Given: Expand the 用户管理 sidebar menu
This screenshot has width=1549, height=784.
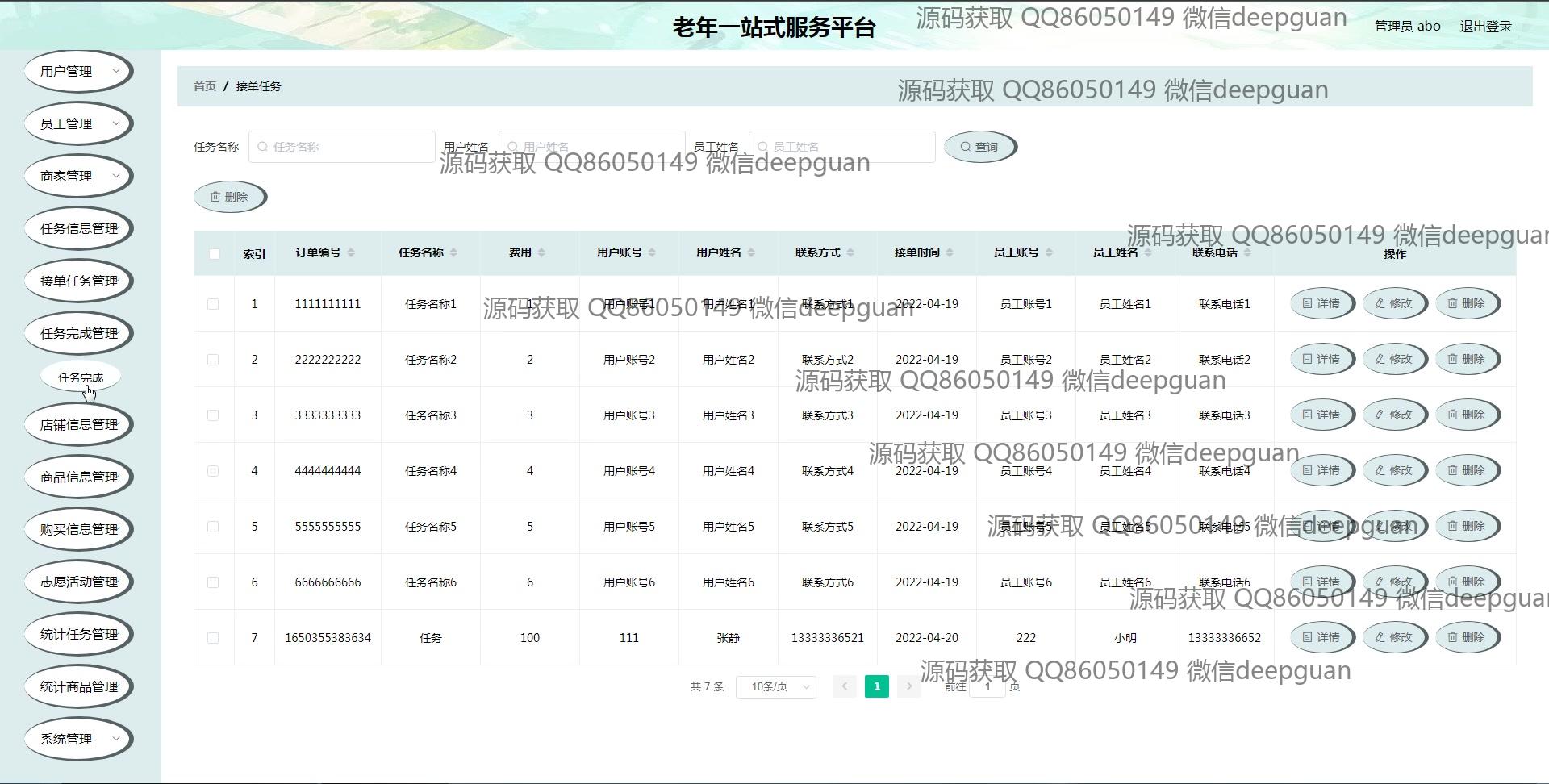Looking at the screenshot, I should point(78,71).
